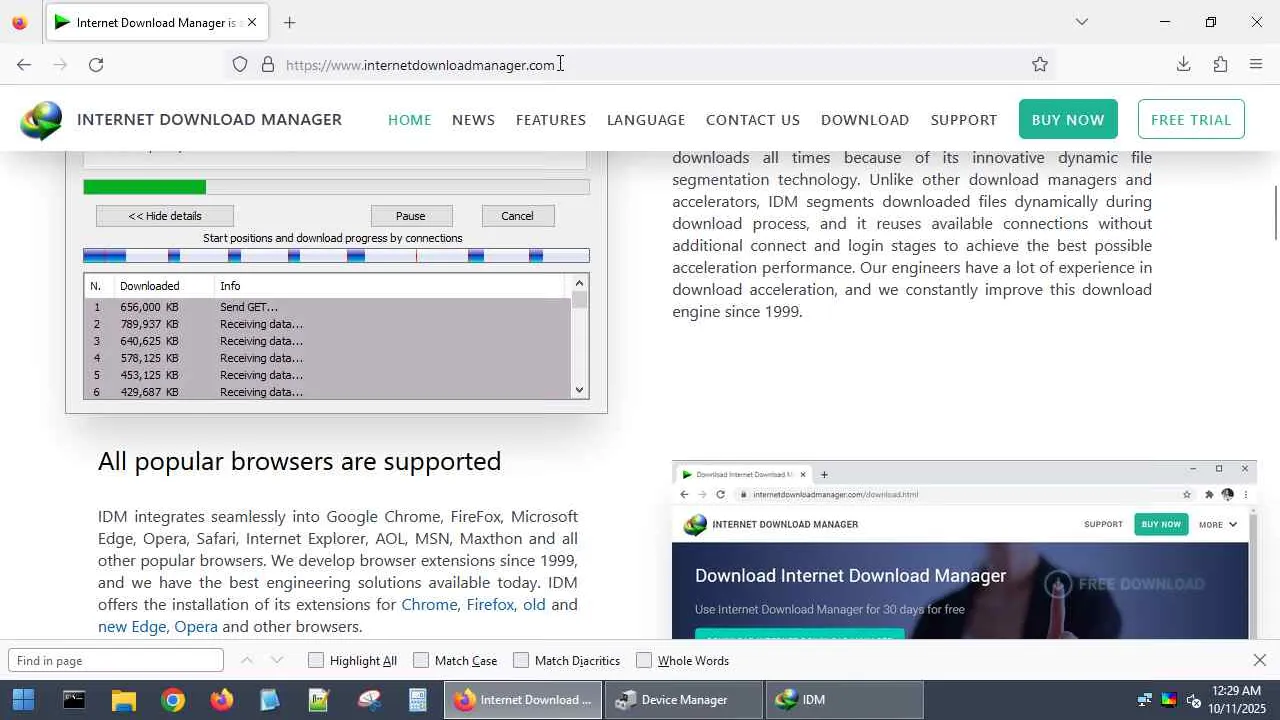Switch to Device Manager on the taskbar
The image size is (1280, 720).
(x=684, y=700)
